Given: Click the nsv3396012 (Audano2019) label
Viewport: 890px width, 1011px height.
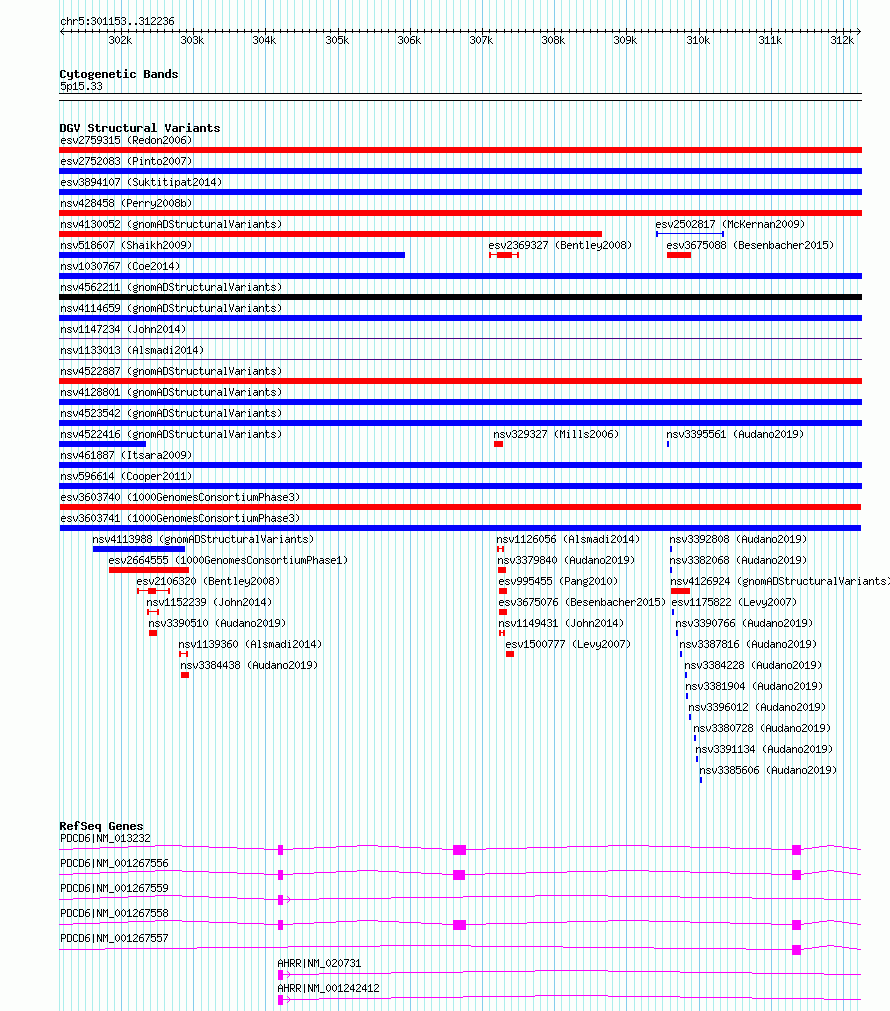Looking at the screenshot, I should [757, 707].
